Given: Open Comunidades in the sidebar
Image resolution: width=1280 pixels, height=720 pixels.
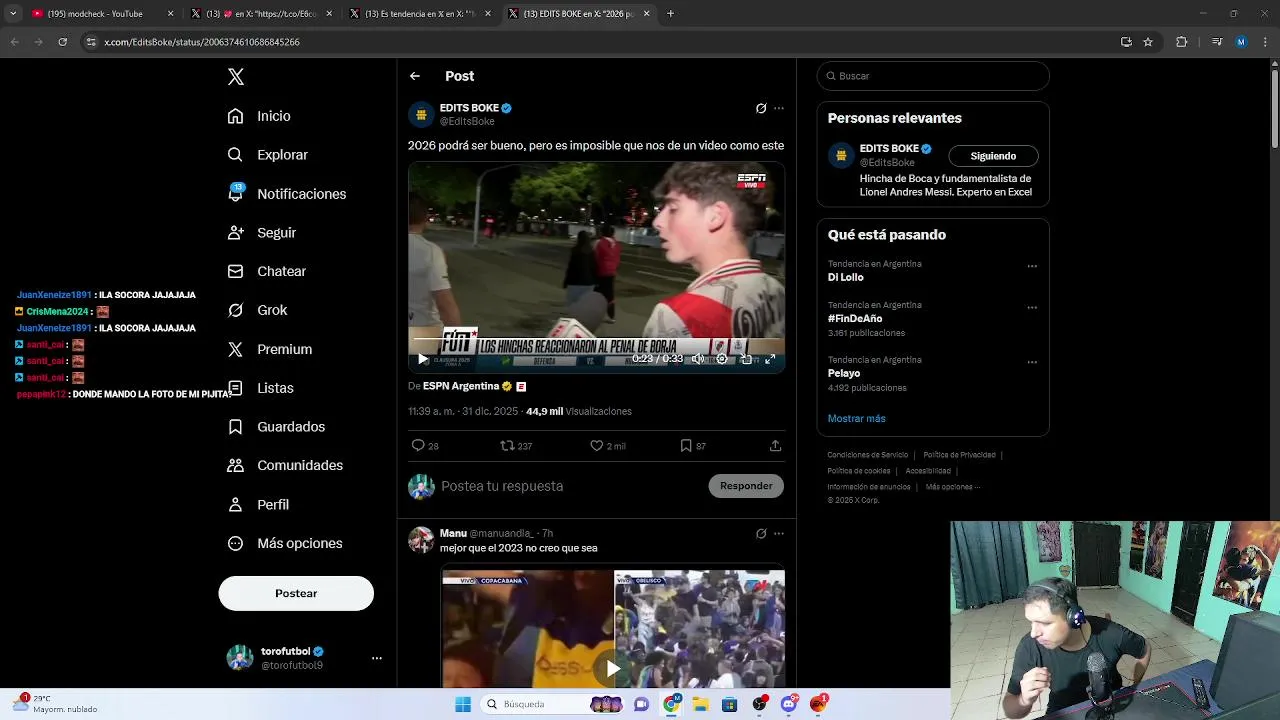Looking at the screenshot, I should click(x=285, y=465).
